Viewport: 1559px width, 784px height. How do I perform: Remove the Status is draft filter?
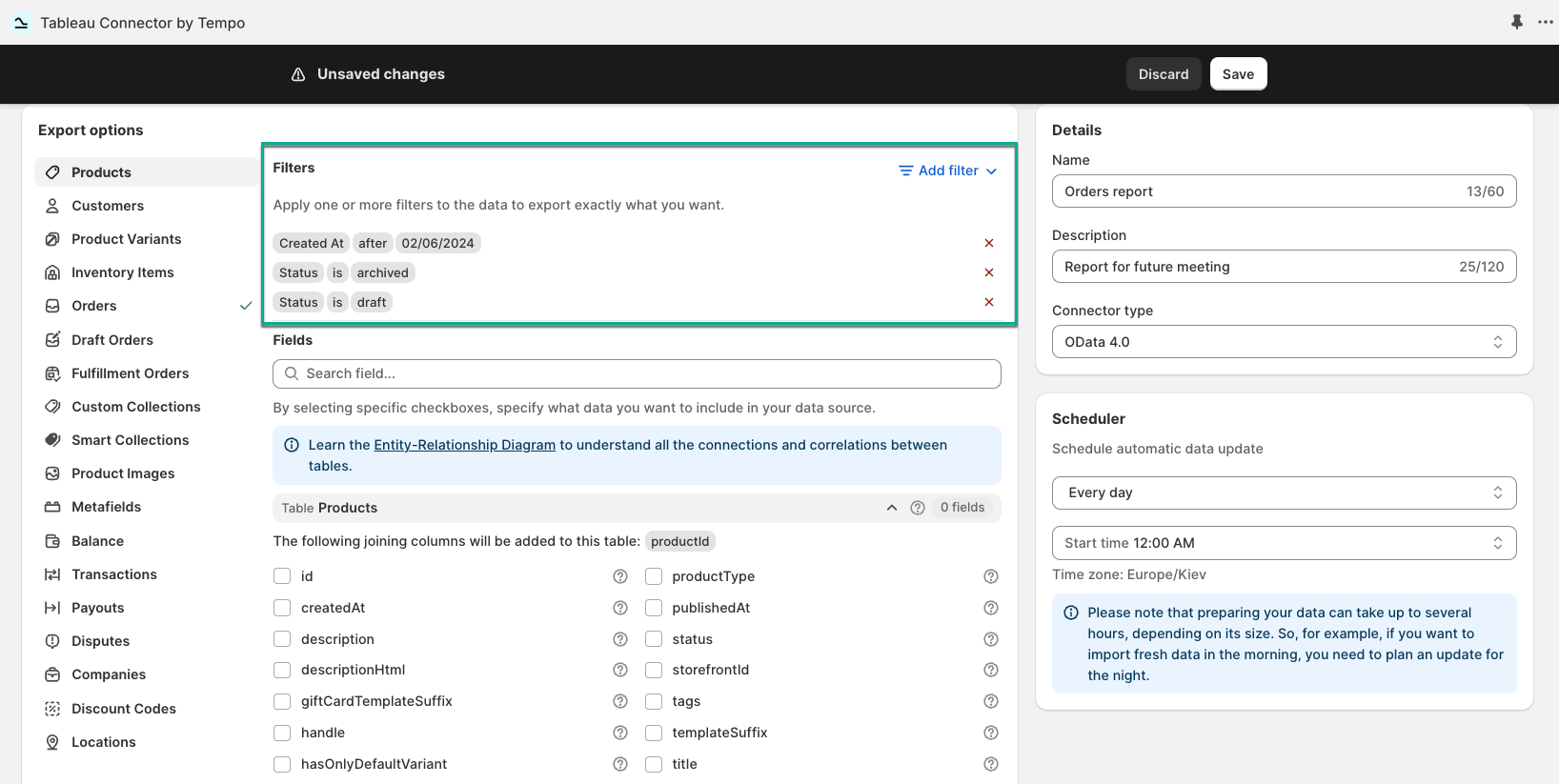click(989, 302)
